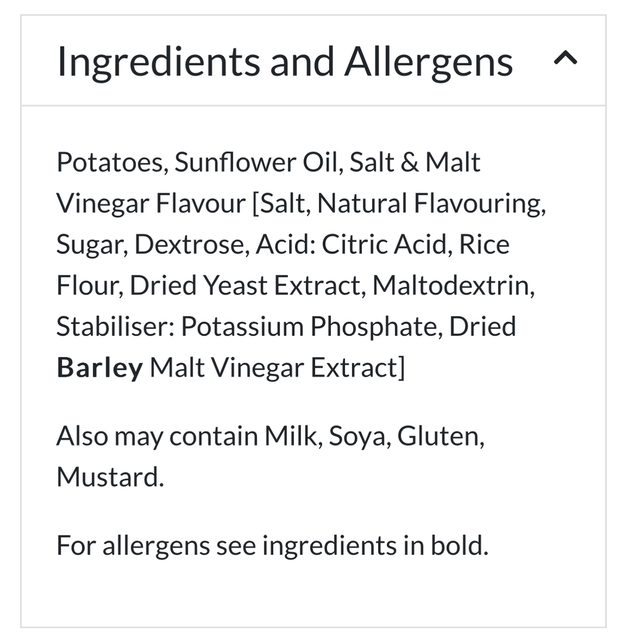Collapse the Ingredients and Allergens chevron
This screenshot has width=640, height=638.
click(x=565, y=59)
